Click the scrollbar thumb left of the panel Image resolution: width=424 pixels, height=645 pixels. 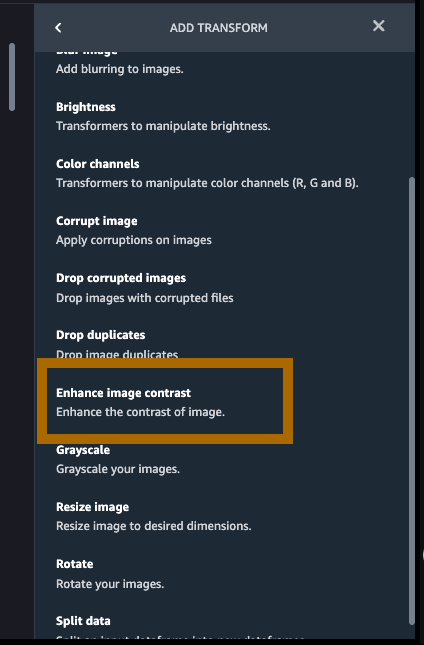point(12,77)
